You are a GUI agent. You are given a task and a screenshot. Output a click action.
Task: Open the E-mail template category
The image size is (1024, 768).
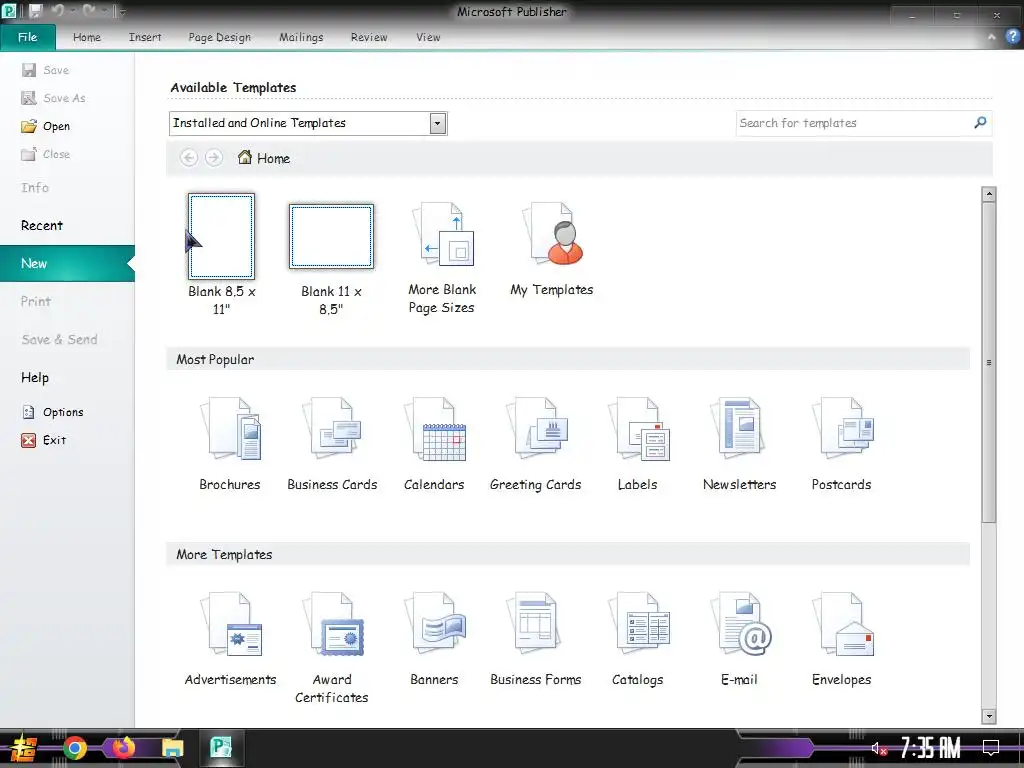(x=739, y=639)
